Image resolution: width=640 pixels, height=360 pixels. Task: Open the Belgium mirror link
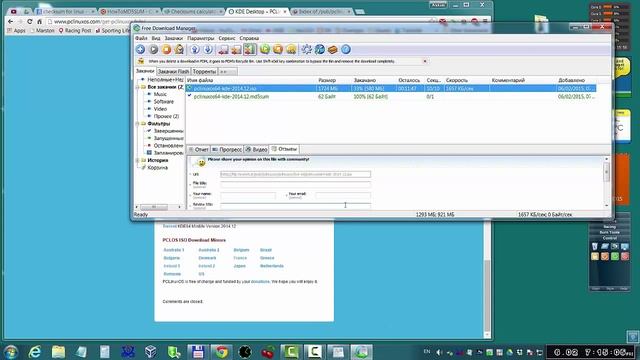[241, 250]
